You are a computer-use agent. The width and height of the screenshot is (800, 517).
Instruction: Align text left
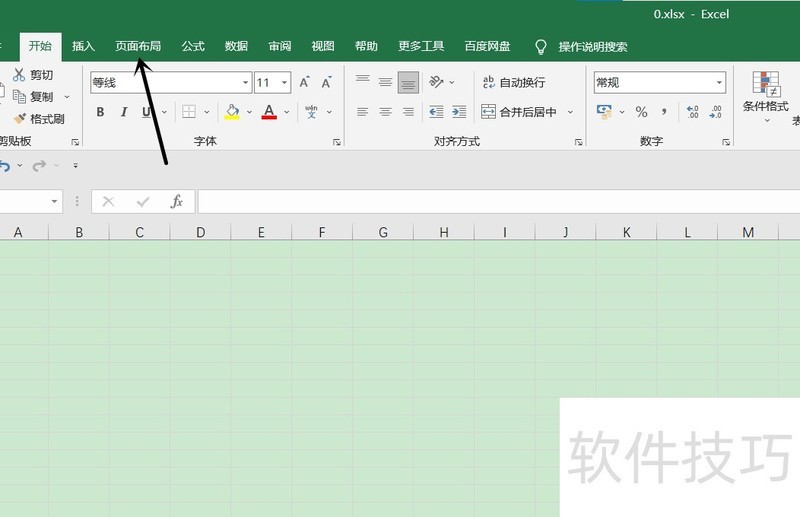[362, 112]
